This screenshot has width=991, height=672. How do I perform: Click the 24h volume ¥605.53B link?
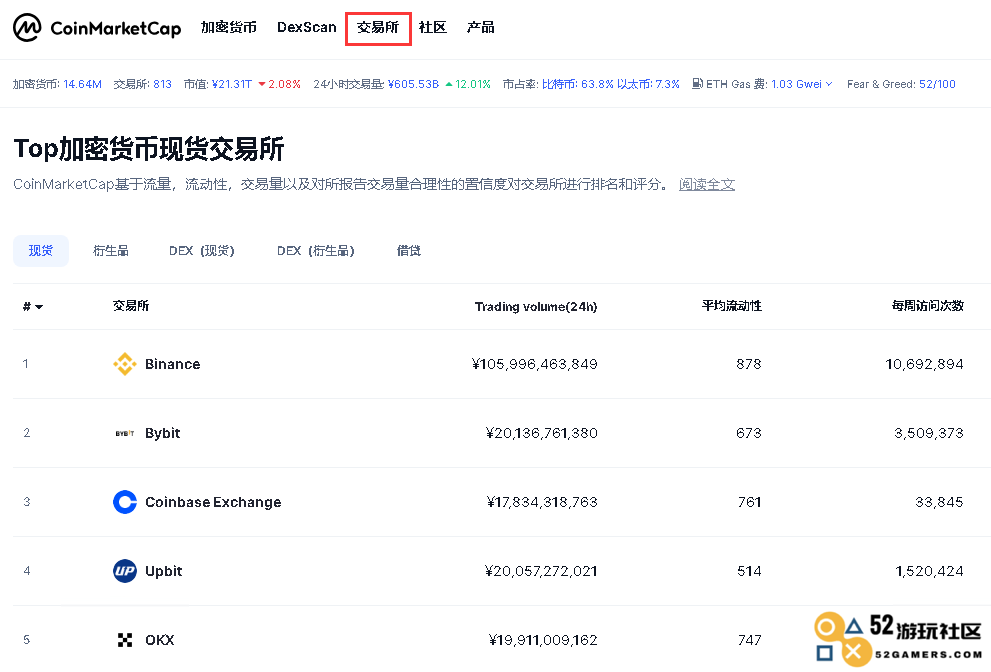(x=413, y=84)
